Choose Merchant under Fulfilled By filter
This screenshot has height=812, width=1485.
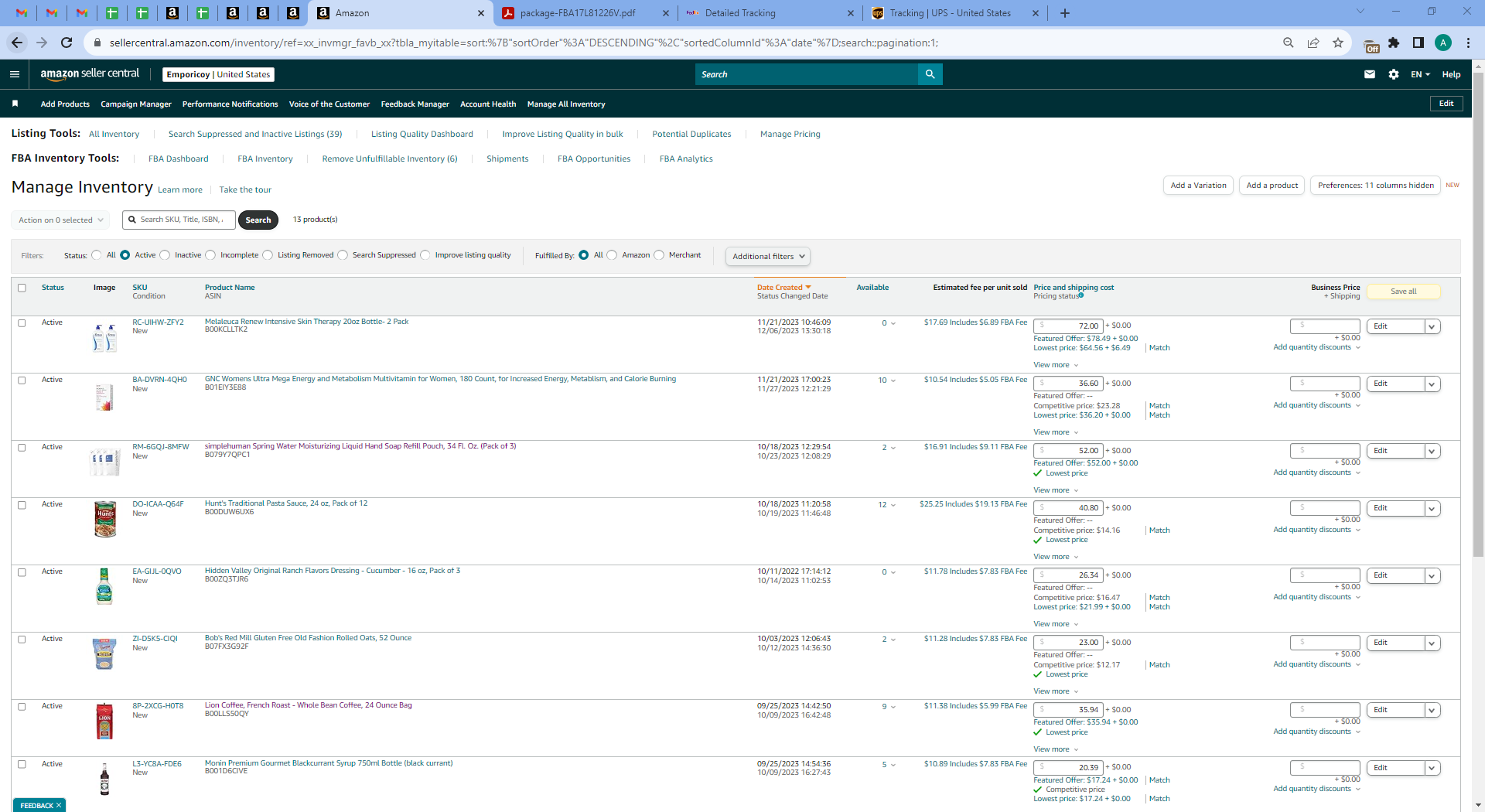[x=659, y=255]
